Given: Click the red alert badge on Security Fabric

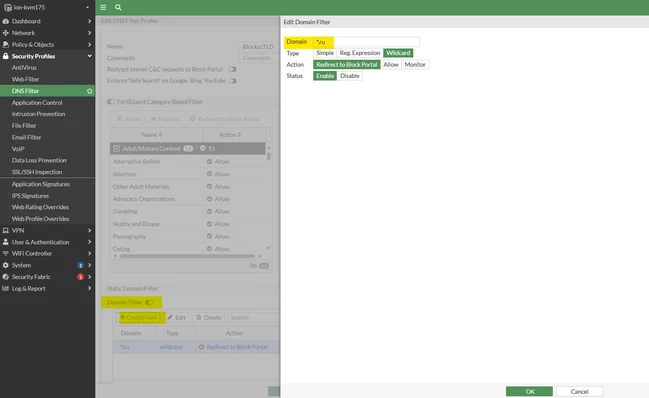Looking at the screenshot, I should tap(80, 277).
